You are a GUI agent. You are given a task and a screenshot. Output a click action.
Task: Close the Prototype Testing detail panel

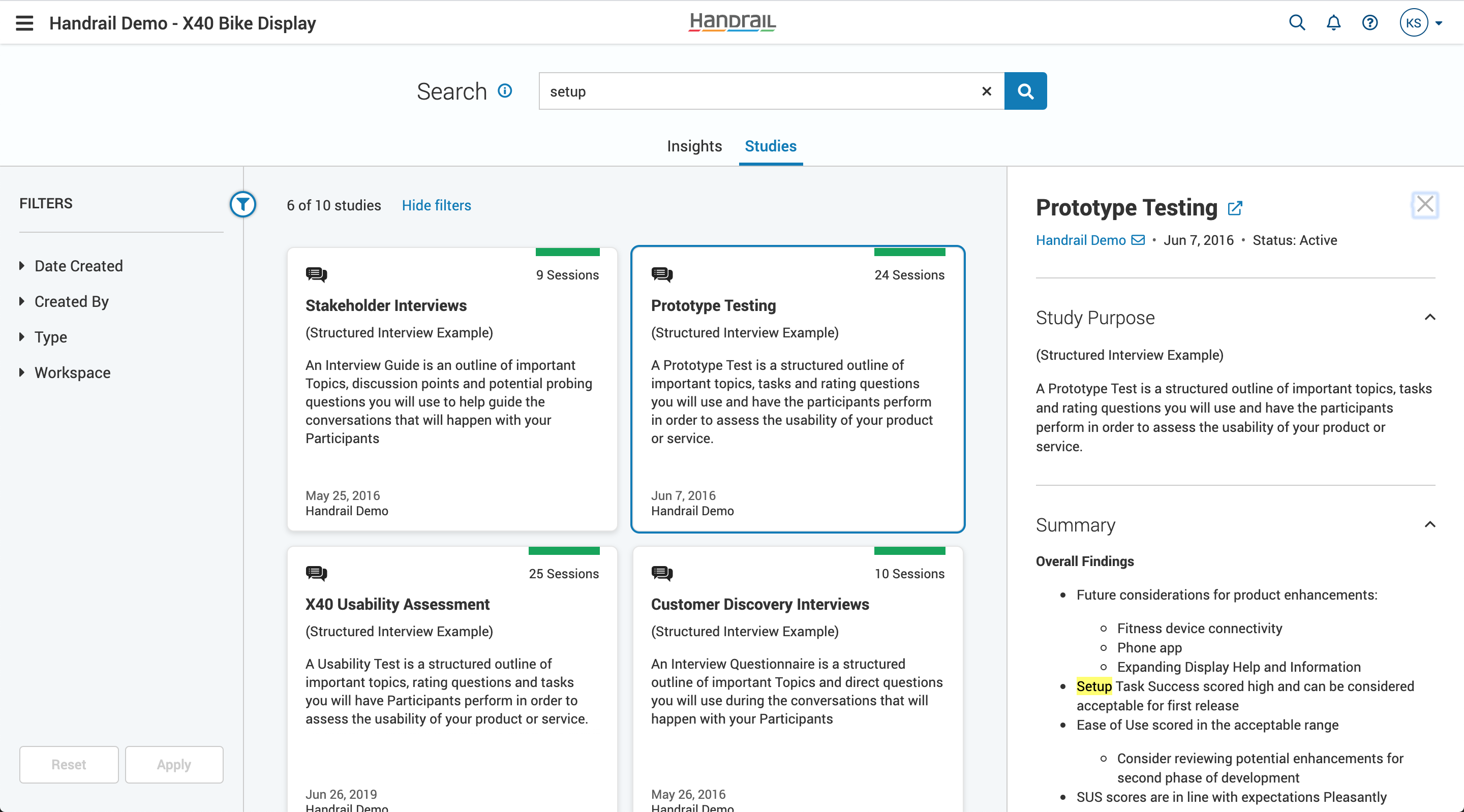coord(1425,205)
